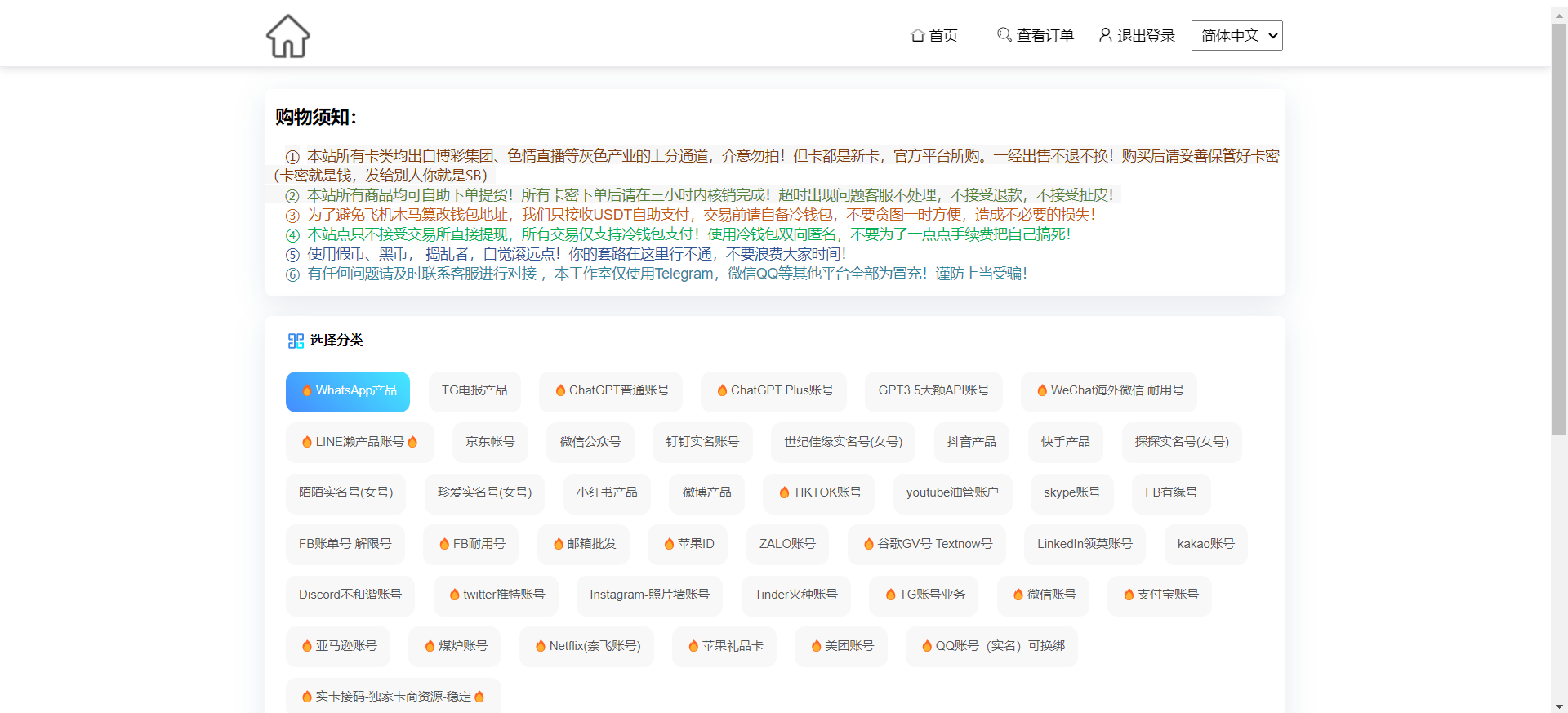This screenshot has height=713, width=1568.
Task: Choose 实卡接码-独家卡商资源-稳定 category
Action: 394,696
